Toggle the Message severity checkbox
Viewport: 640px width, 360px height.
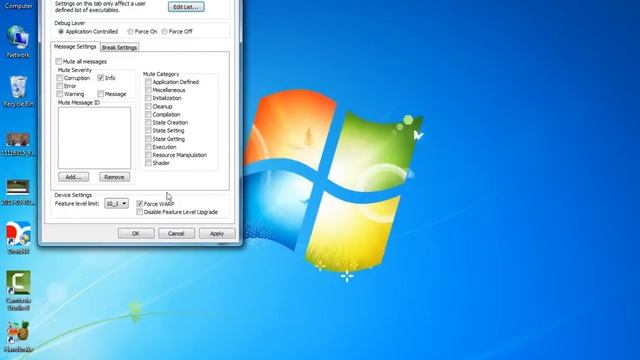pyautogui.click(x=101, y=94)
